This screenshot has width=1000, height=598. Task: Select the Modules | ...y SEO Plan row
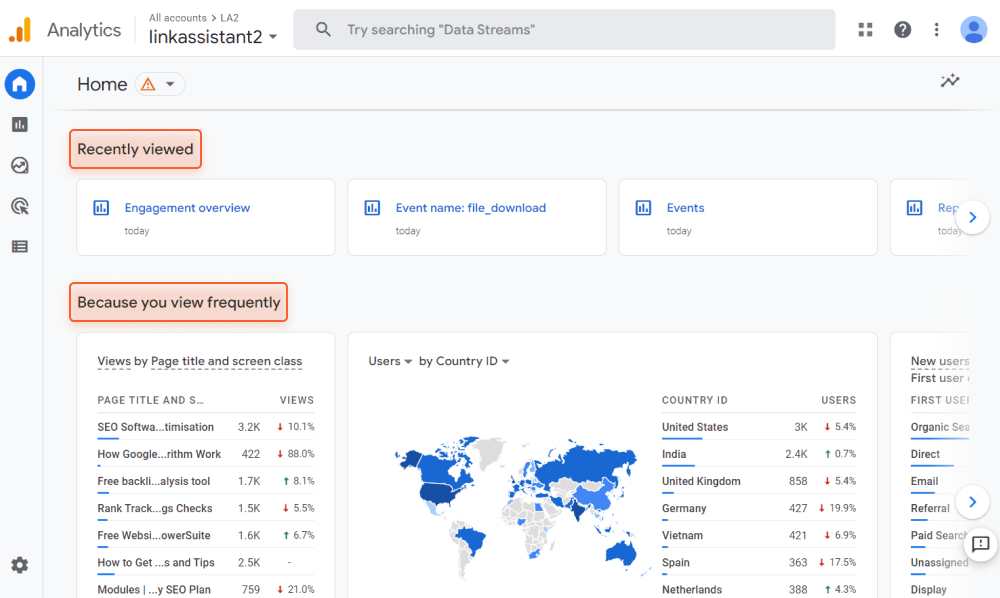[205, 589]
